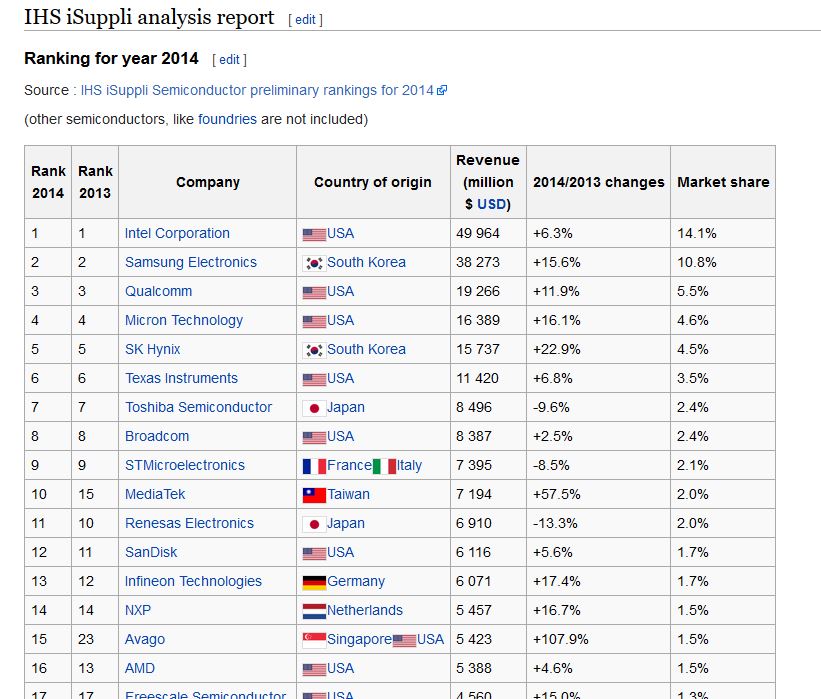Click the revenue value 38 273
The width and height of the screenshot is (821, 699).
click(x=478, y=262)
